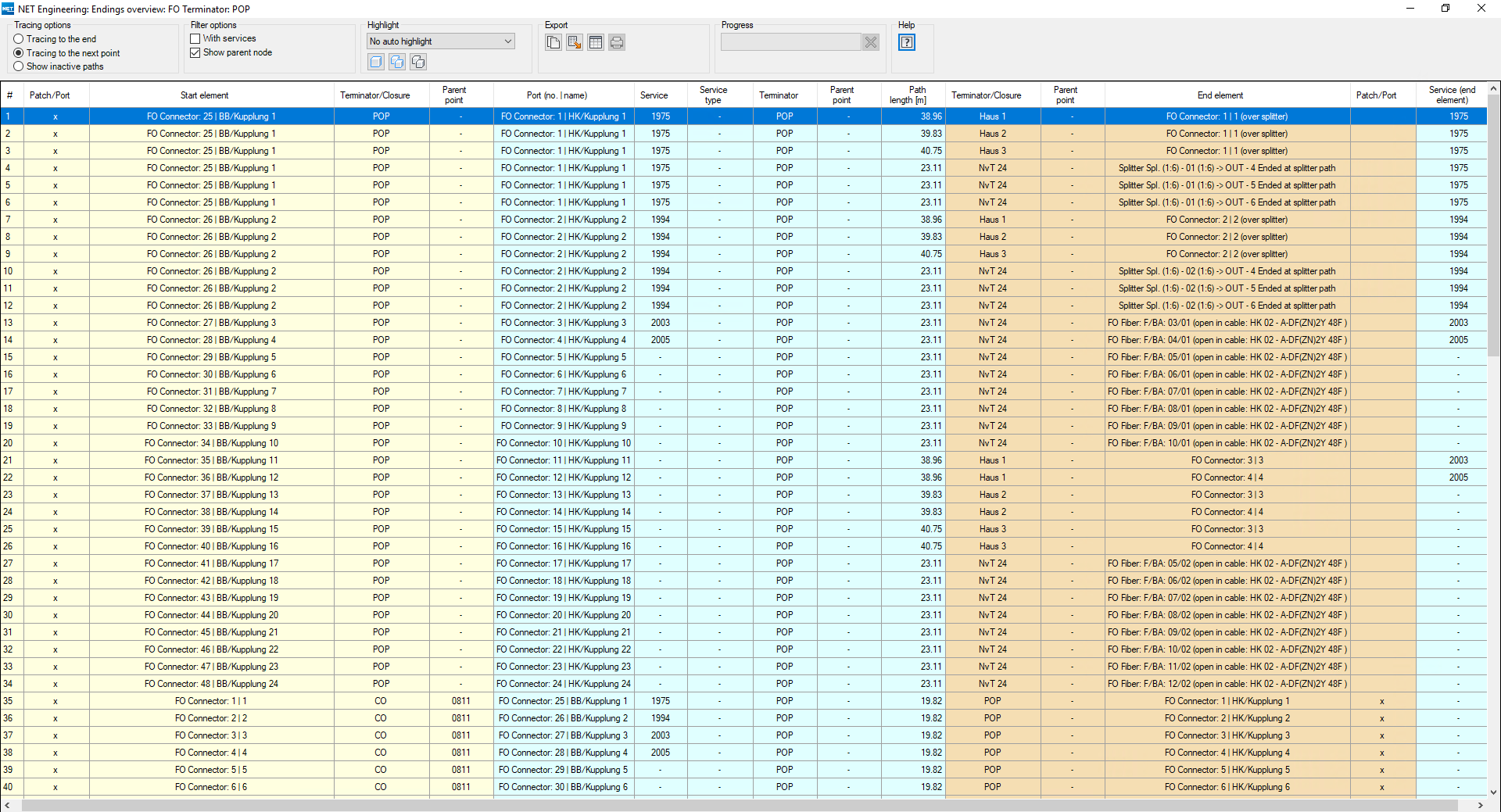Cancel progress with the X button
Viewport: 1501px width, 812px height.
[870, 42]
